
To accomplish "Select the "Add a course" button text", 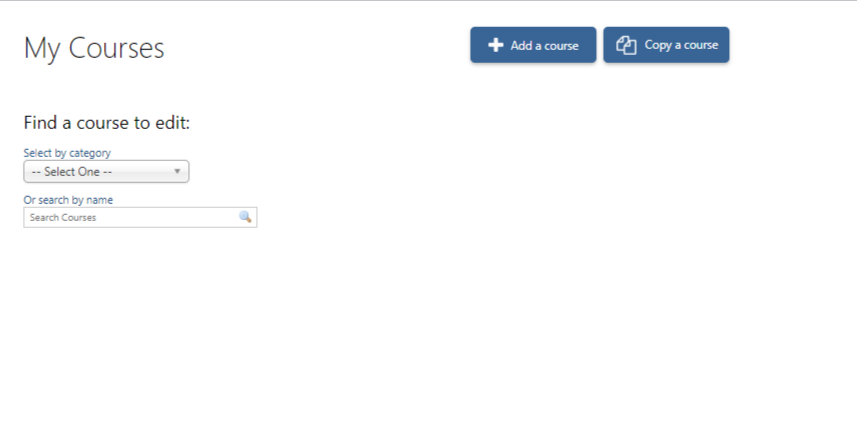I will click(x=544, y=45).
